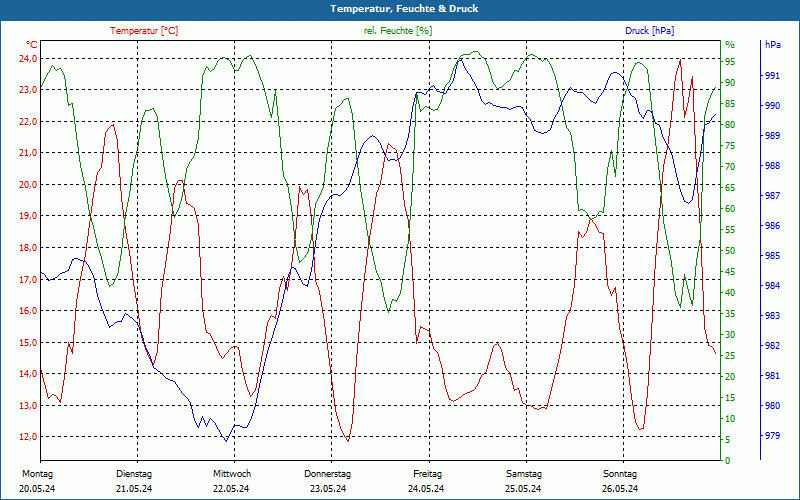800x500 pixels.
Task: Click the 'Dienstag' day label
Action: coord(134,474)
